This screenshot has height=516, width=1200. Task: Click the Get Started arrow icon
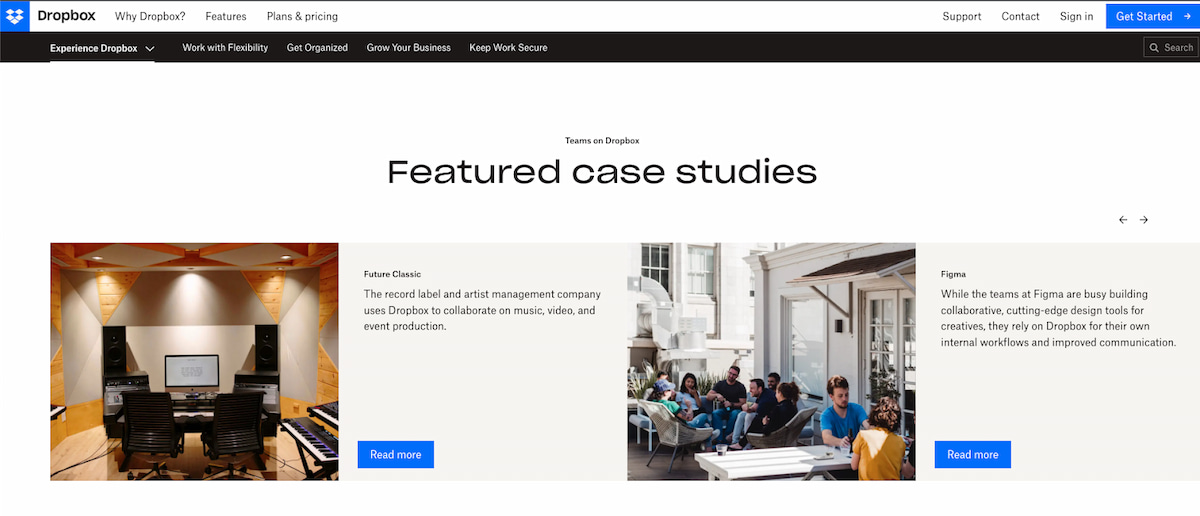[1187, 16]
